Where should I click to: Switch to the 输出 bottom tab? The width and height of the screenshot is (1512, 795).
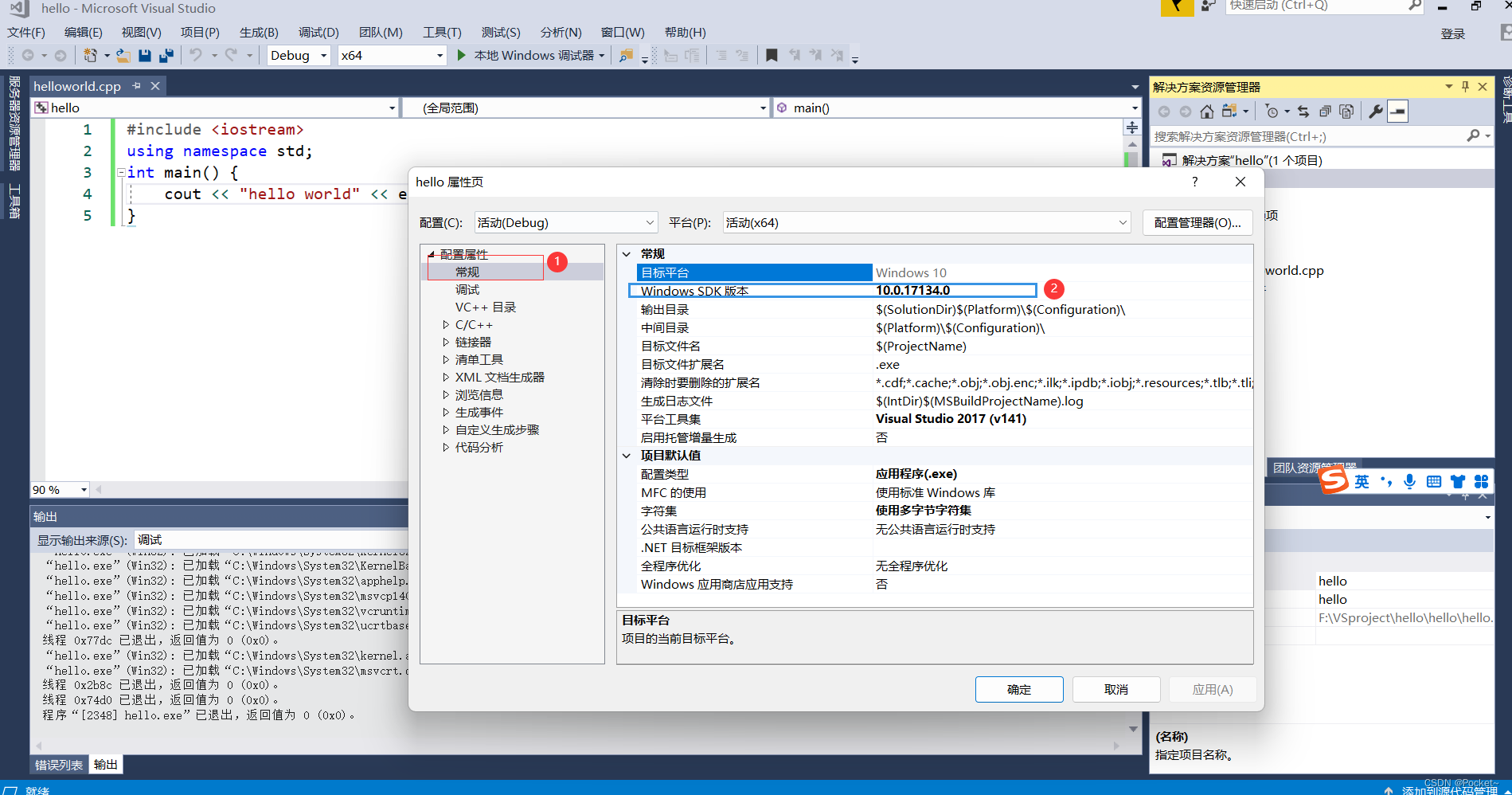(x=105, y=765)
